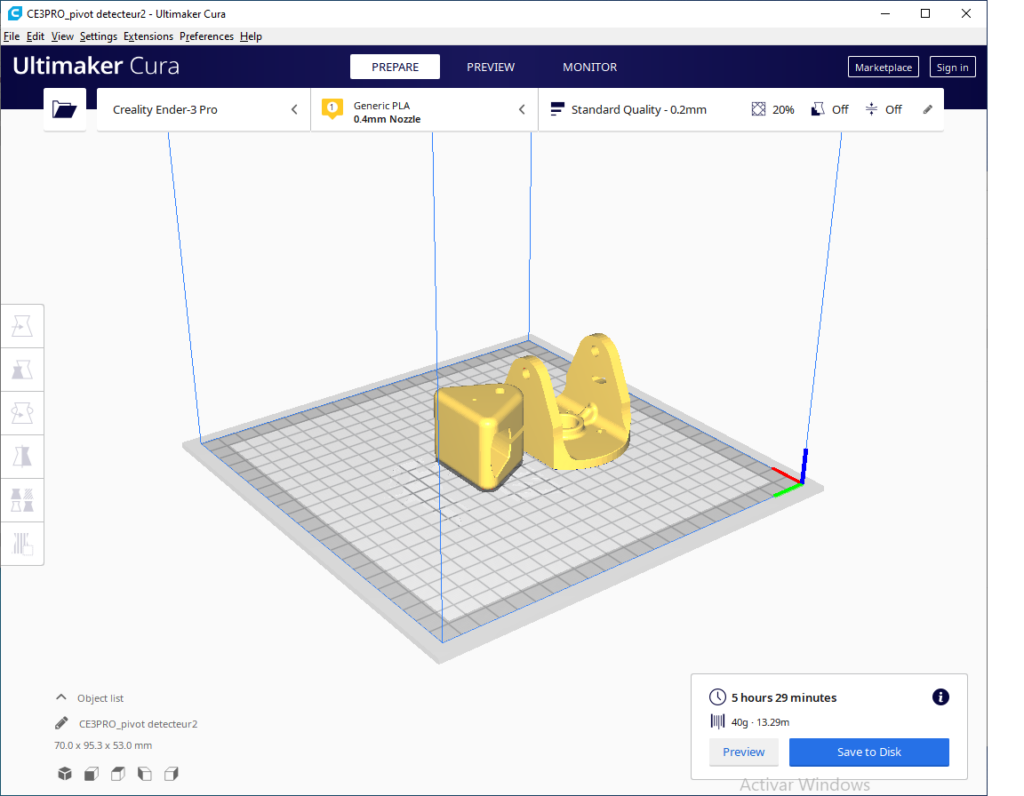Click the Save to Disk button
The image size is (1024, 796).
[x=868, y=752]
